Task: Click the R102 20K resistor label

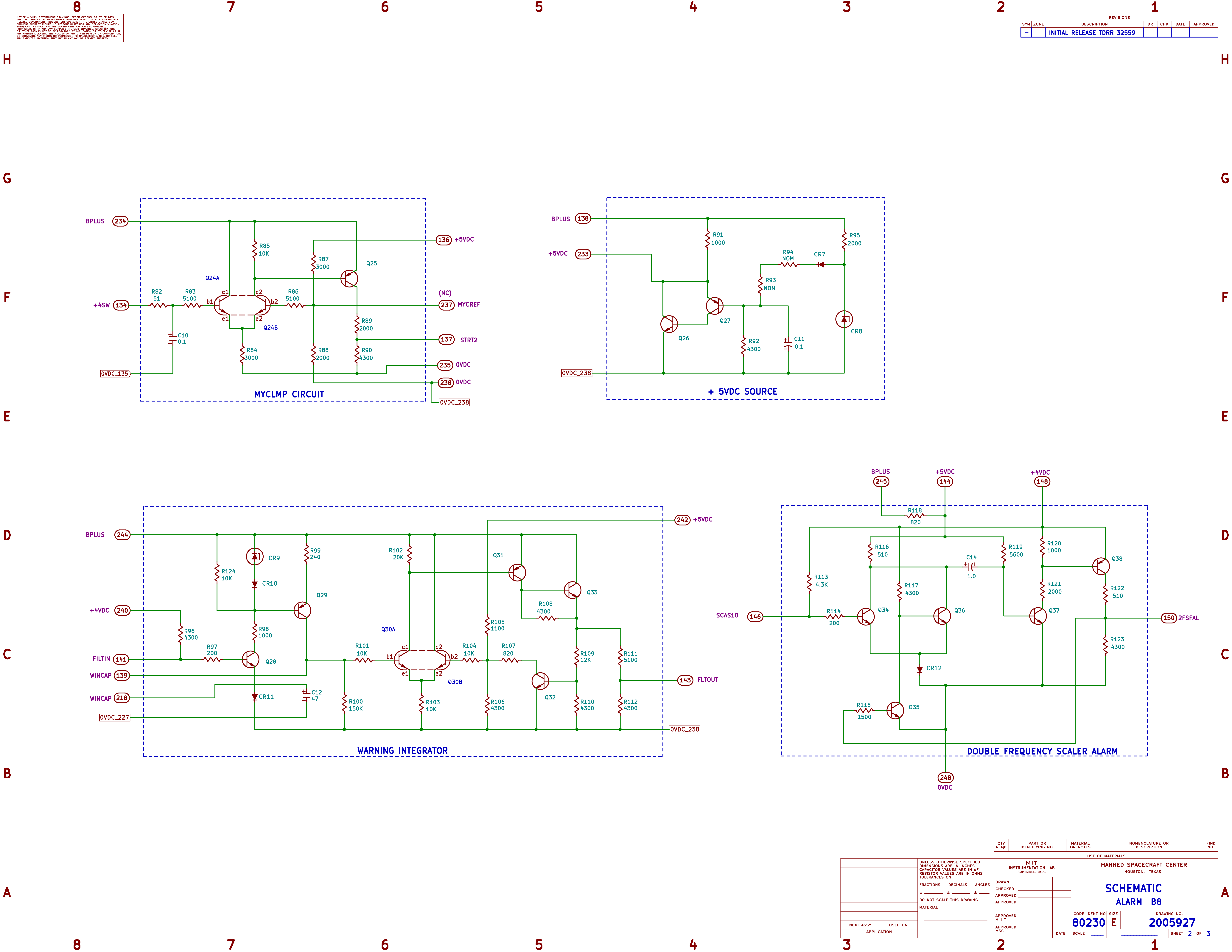Action: (396, 554)
